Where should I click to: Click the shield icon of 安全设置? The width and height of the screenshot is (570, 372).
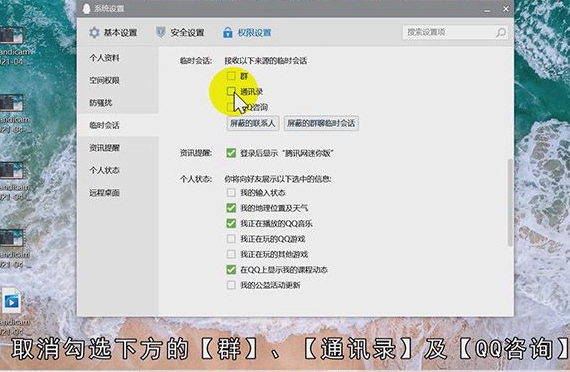click(161, 32)
